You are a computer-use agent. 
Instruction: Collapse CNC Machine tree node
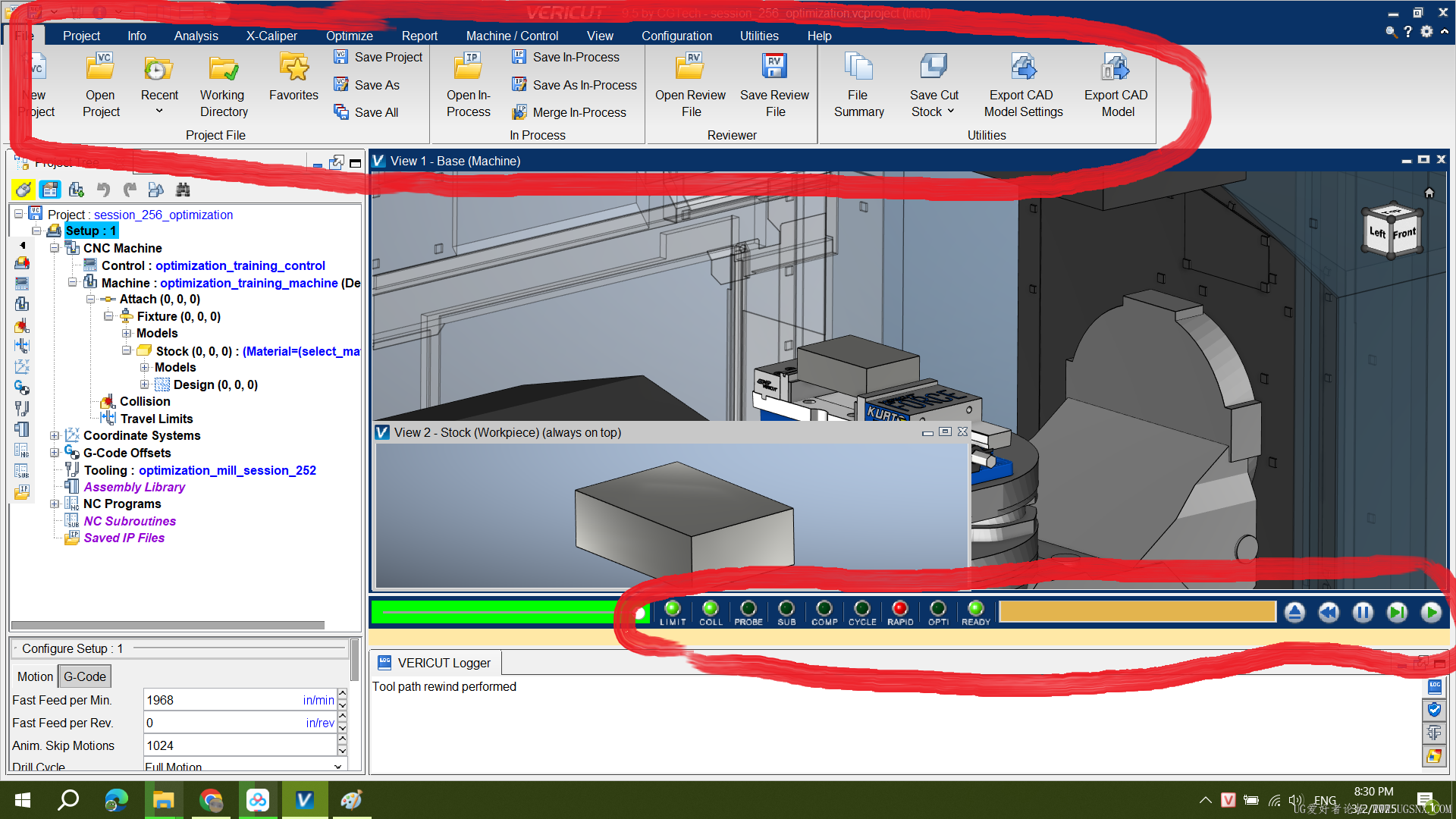click(54, 248)
